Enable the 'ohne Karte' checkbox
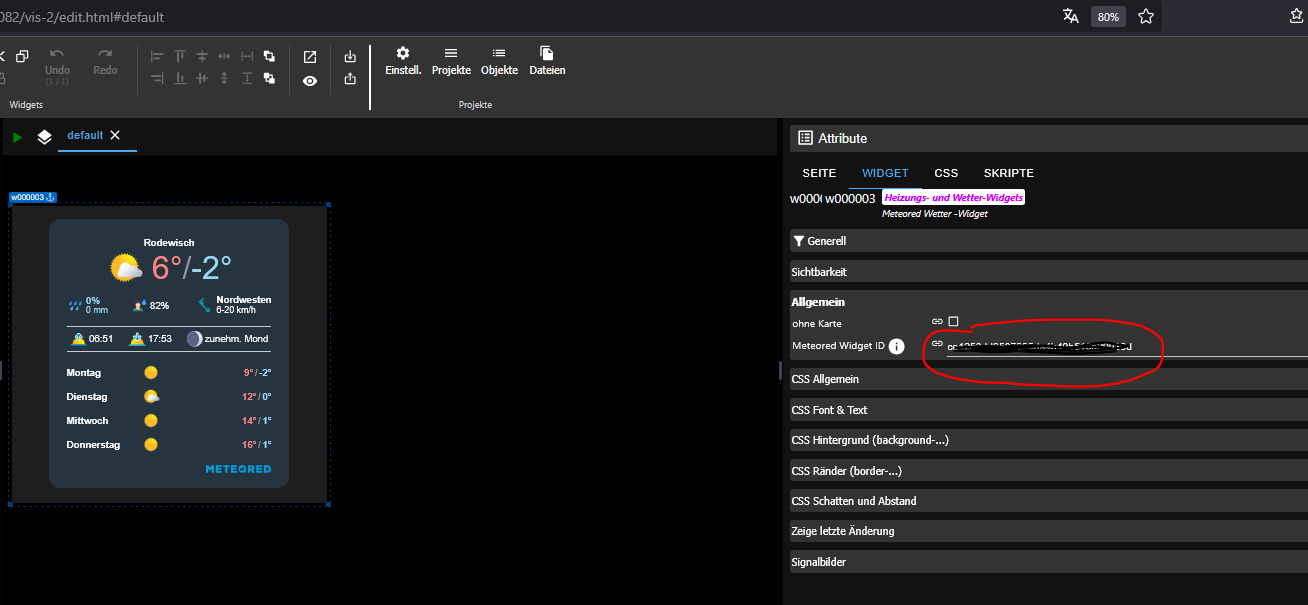 click(x=953, y=322)
